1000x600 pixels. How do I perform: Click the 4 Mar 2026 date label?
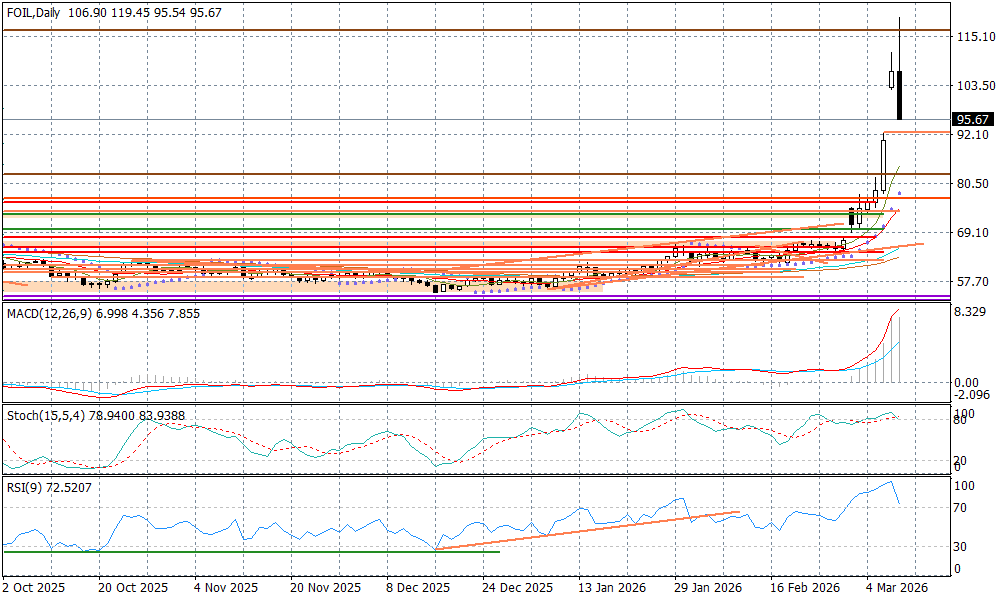(x=896, y=588)
